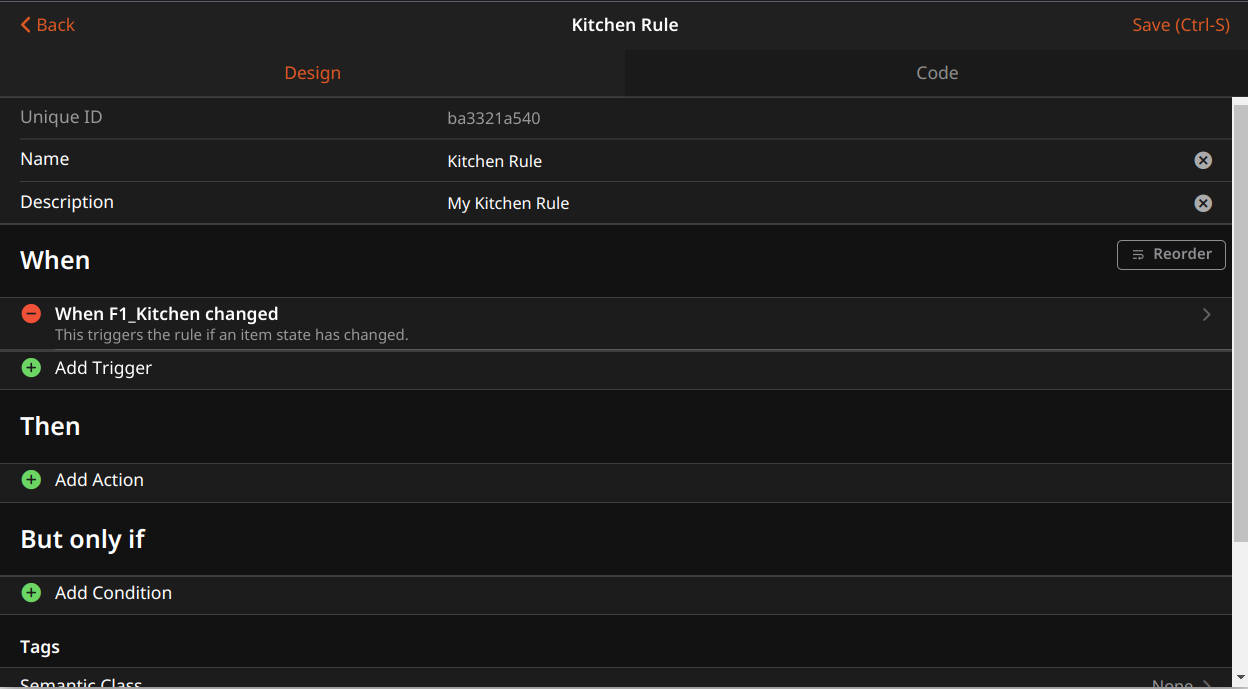Expand the trigger row via its right chevron
This screenshot has height=689, width=1248.
pyautogui.click(x=1207, y=313)
